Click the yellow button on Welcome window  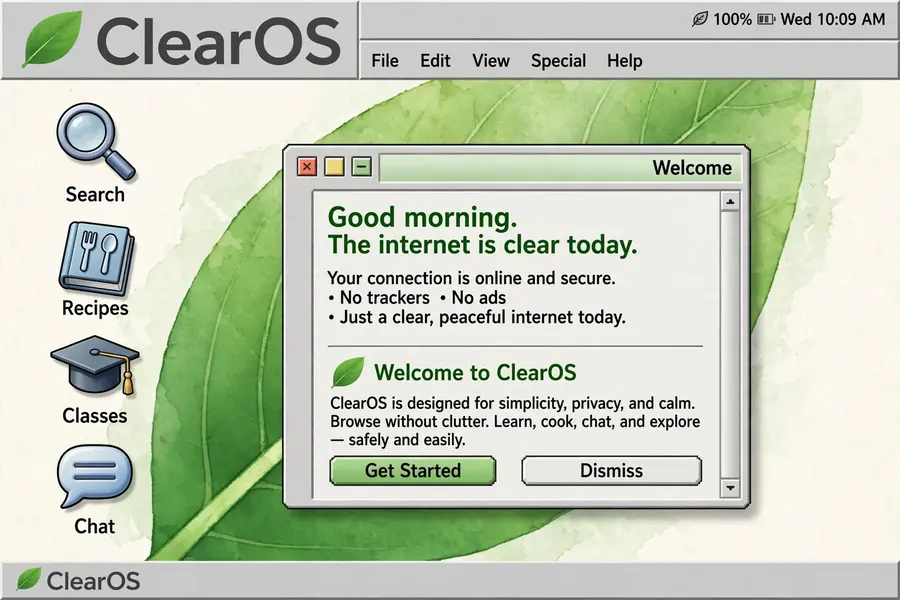pos(335,167)
